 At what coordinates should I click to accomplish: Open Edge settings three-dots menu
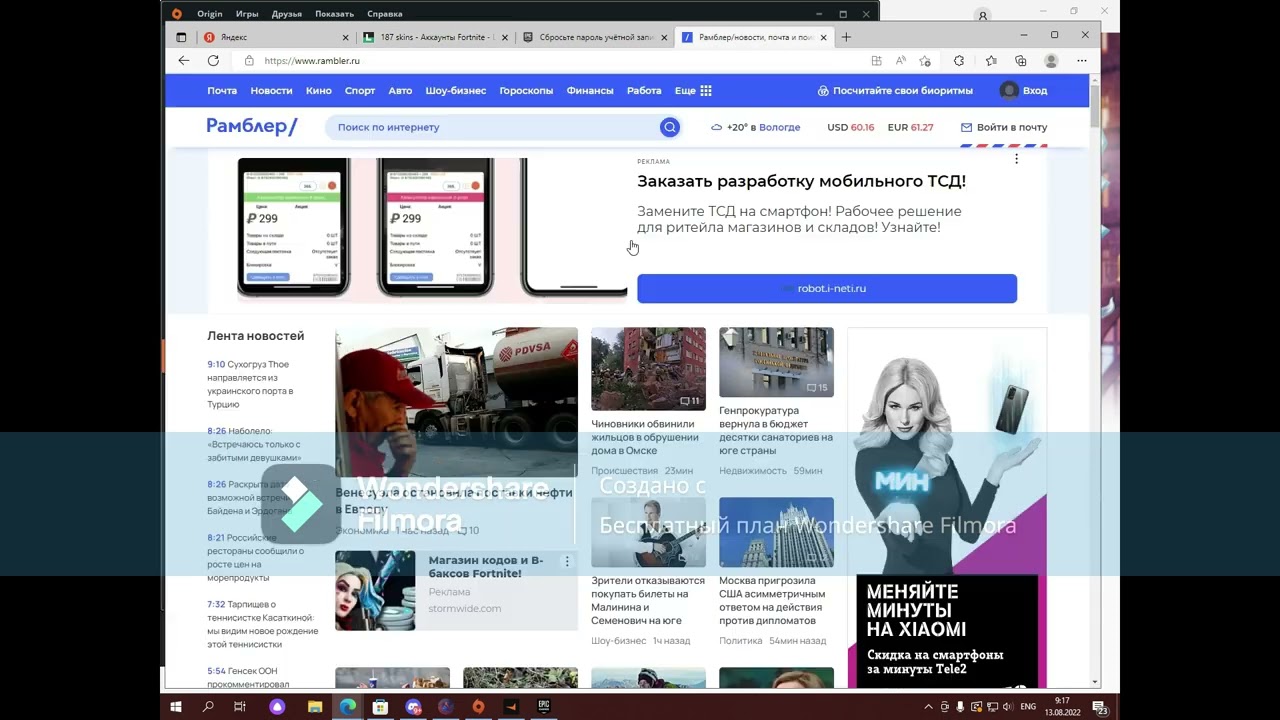click(x=1082, y=61)
